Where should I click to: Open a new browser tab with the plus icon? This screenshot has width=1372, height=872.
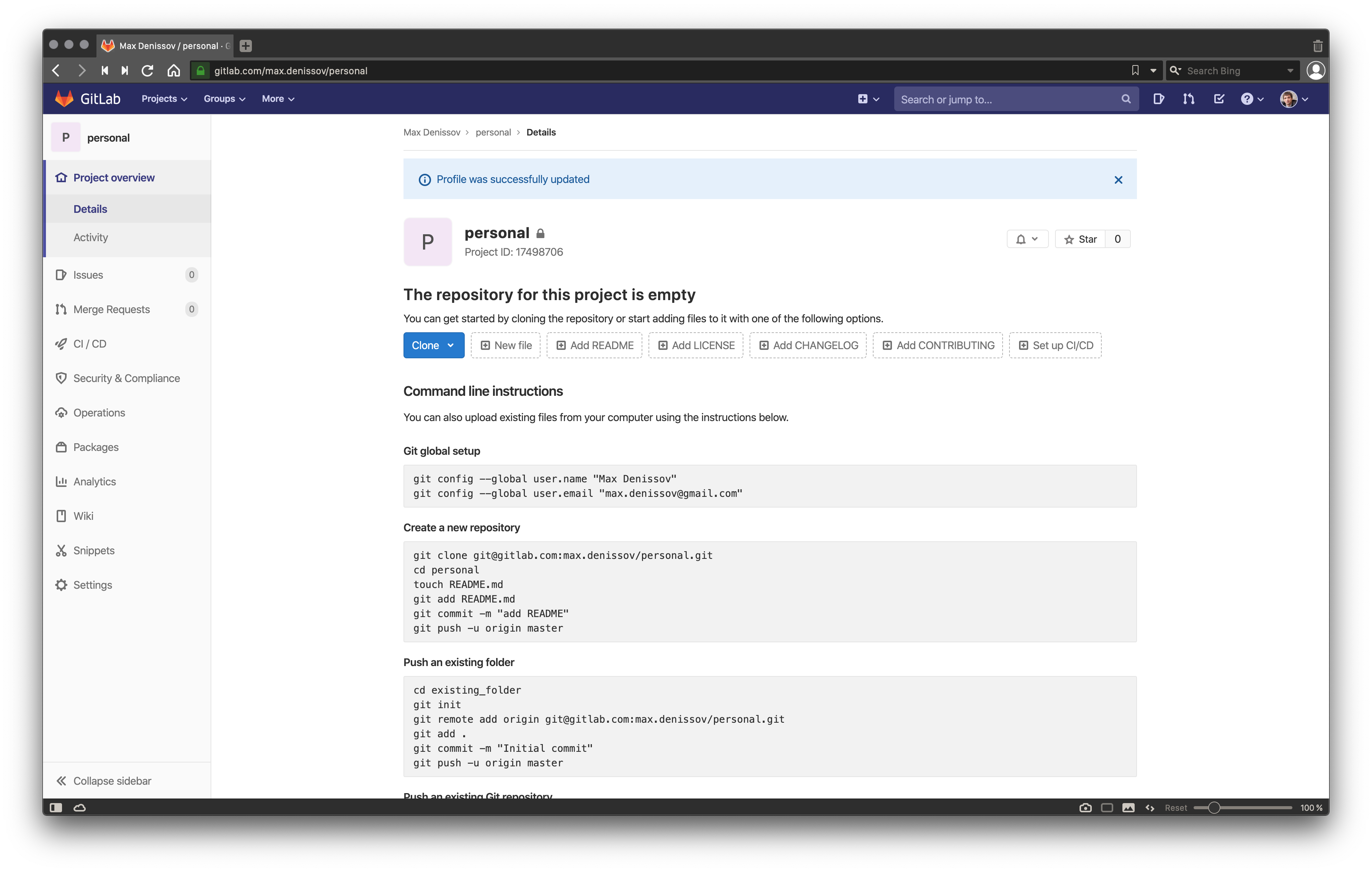(x=245, y=46)
